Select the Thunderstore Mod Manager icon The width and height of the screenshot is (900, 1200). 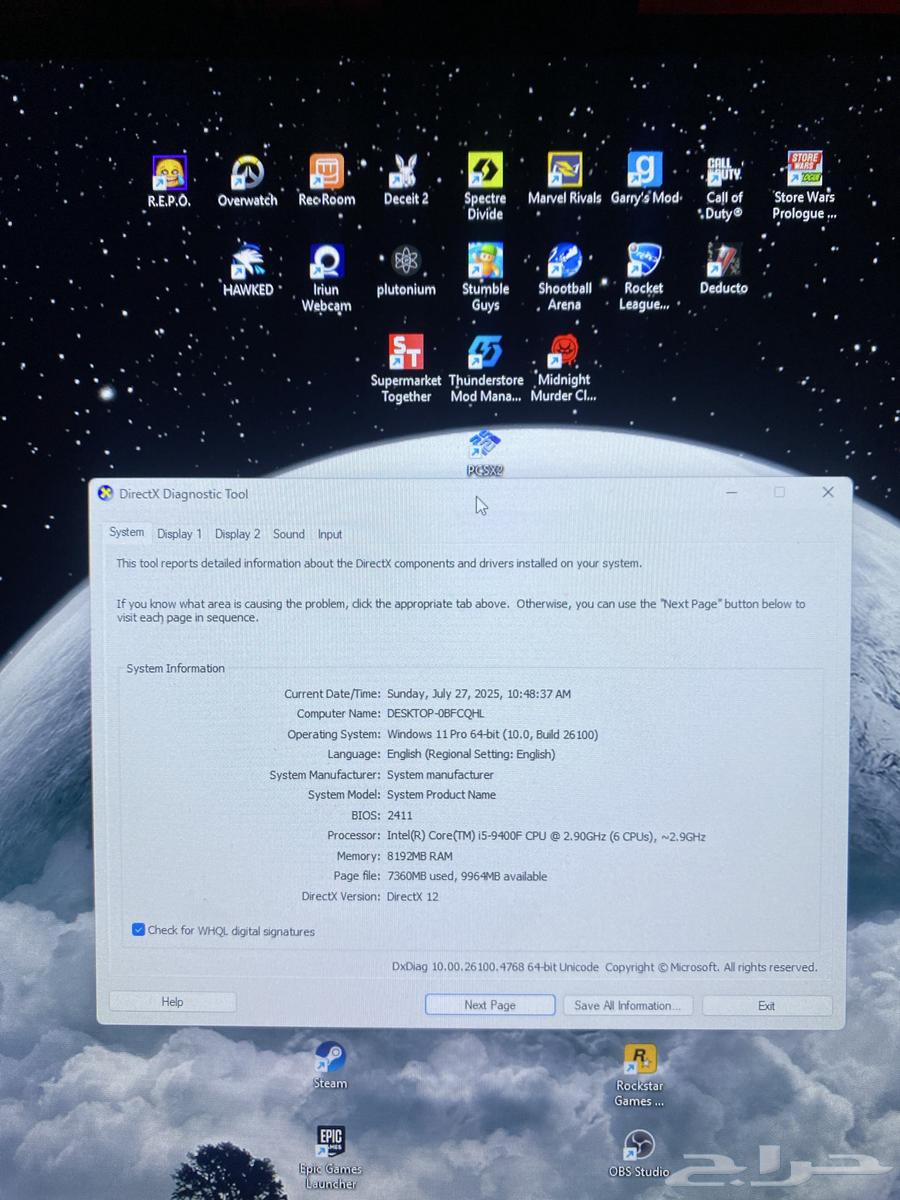click(486, 369)
